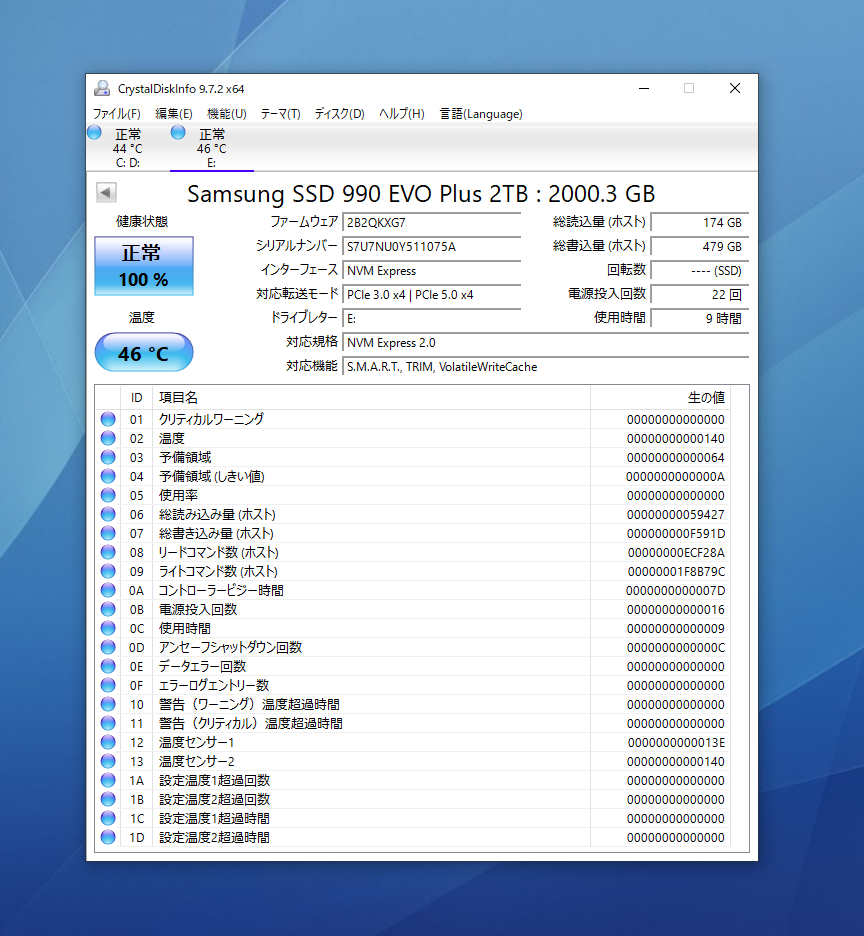Image resolution: width=864 pixels, height=936 pixels.
Task: Click status icon for row 0C 使用時間
Action: click(108, 628)
